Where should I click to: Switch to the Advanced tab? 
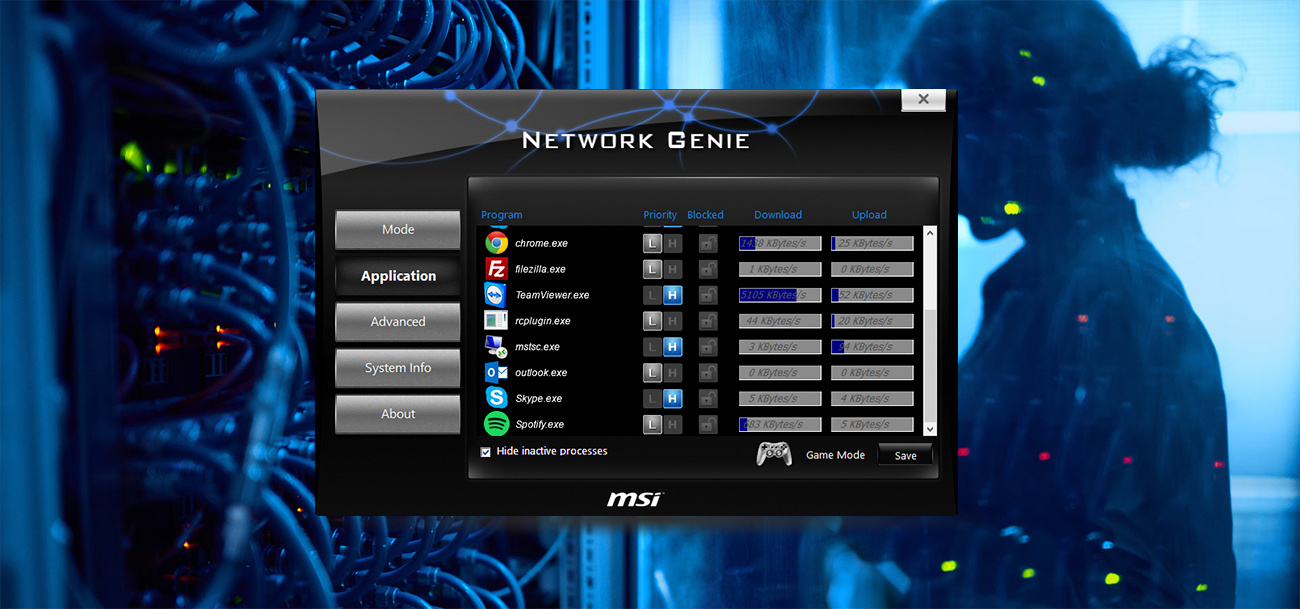pos(398,322)
